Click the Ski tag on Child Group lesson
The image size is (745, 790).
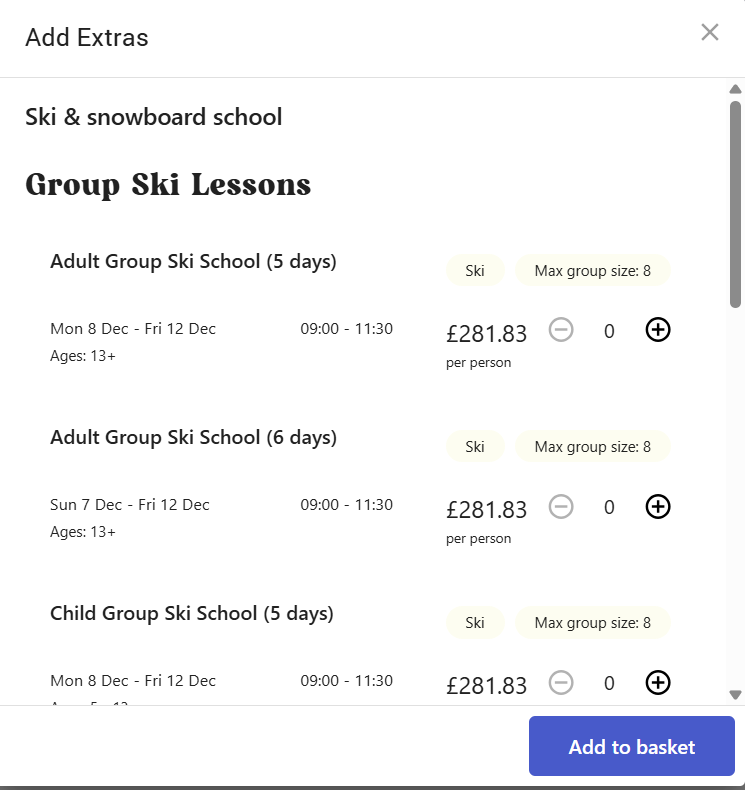click(x=475, y=623)
